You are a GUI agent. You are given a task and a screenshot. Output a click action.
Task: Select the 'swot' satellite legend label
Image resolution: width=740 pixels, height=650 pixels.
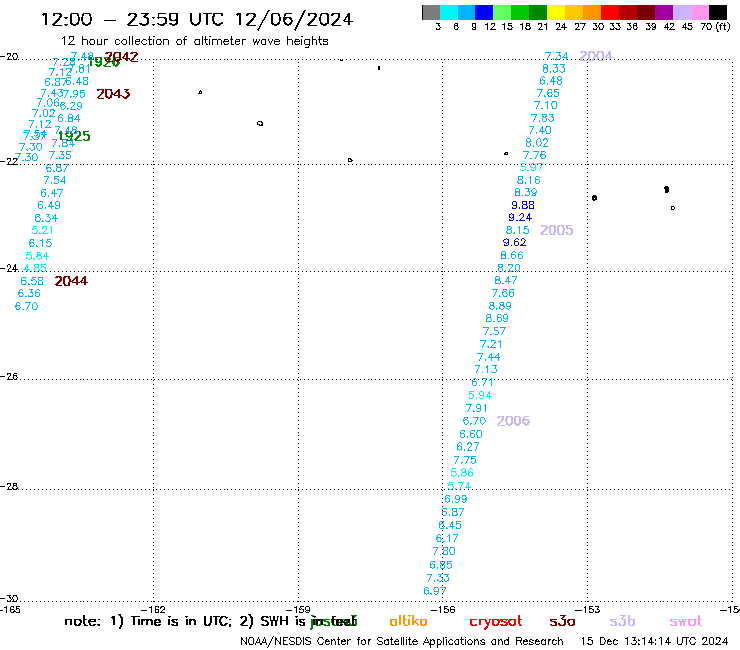(x=686, y=621)
